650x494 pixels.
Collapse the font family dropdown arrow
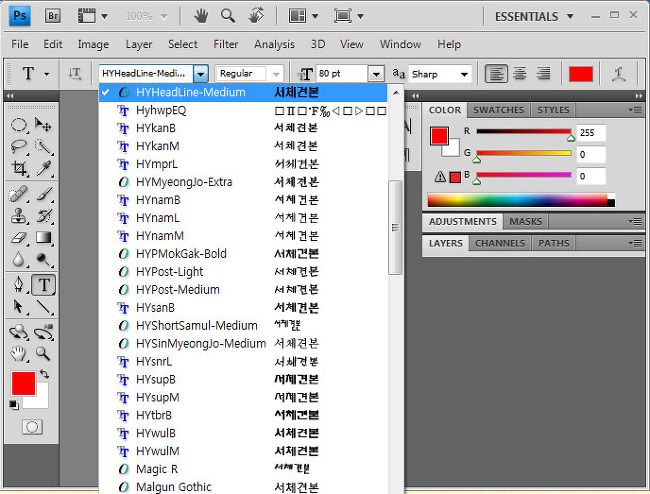[x=201, y=74]
